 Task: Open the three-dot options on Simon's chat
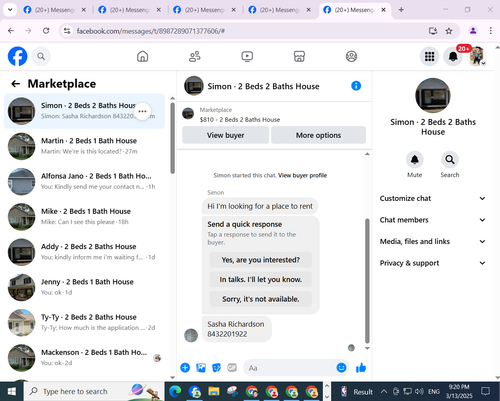[142, 111]
